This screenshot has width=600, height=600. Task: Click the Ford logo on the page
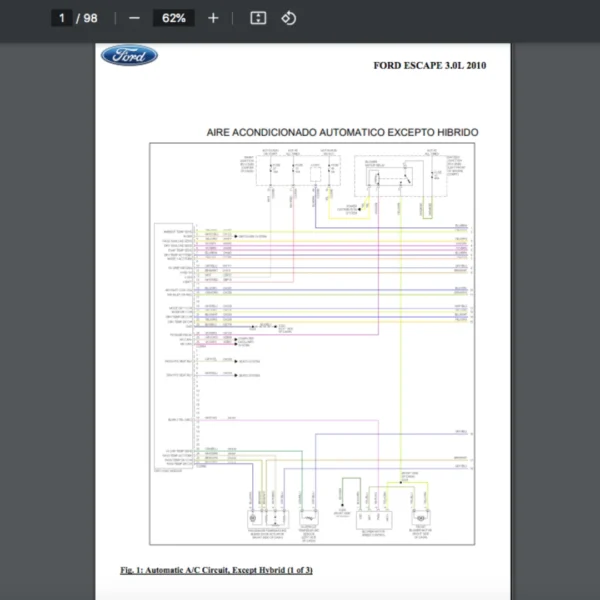129,55
